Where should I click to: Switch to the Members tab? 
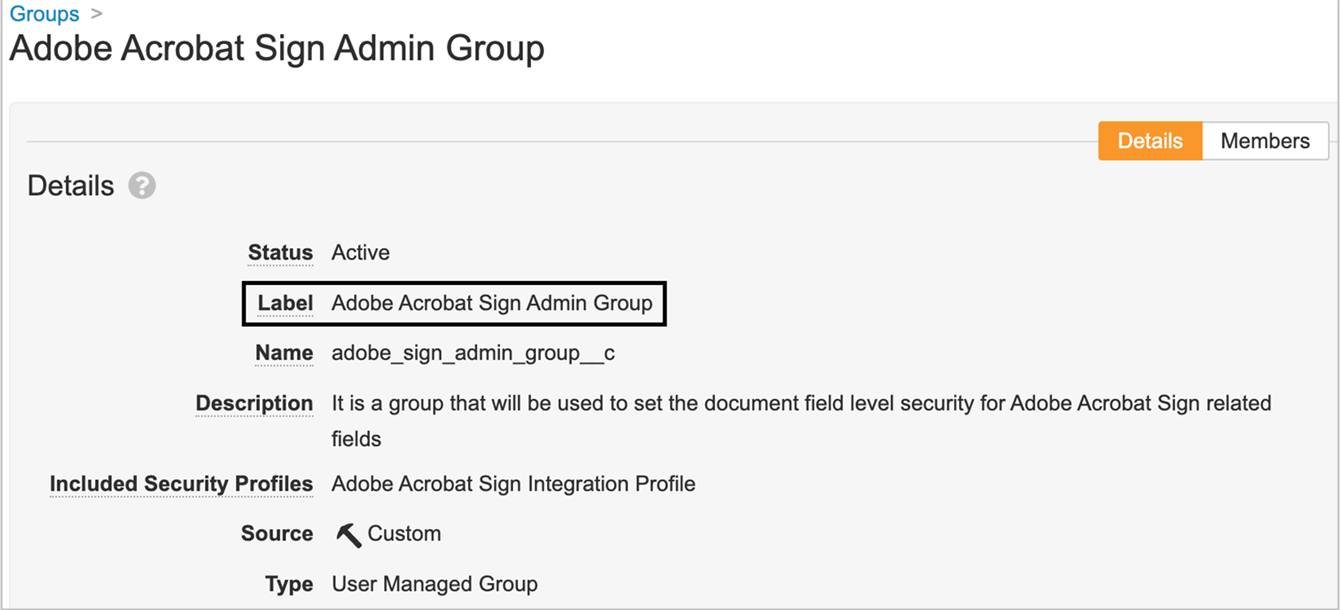pos(1265,140)
